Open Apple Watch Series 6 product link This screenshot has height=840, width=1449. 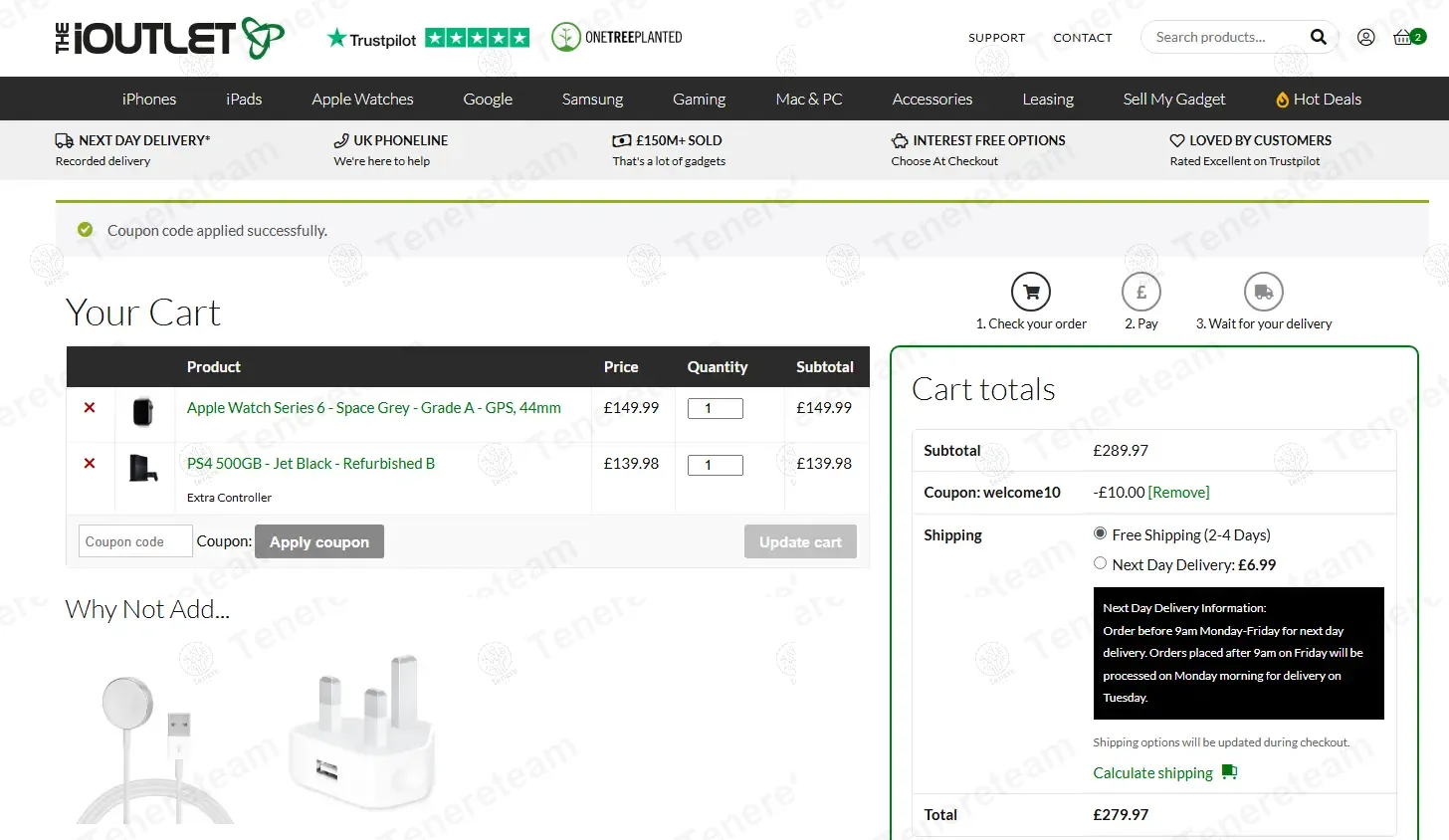click(x=374, y=407)
